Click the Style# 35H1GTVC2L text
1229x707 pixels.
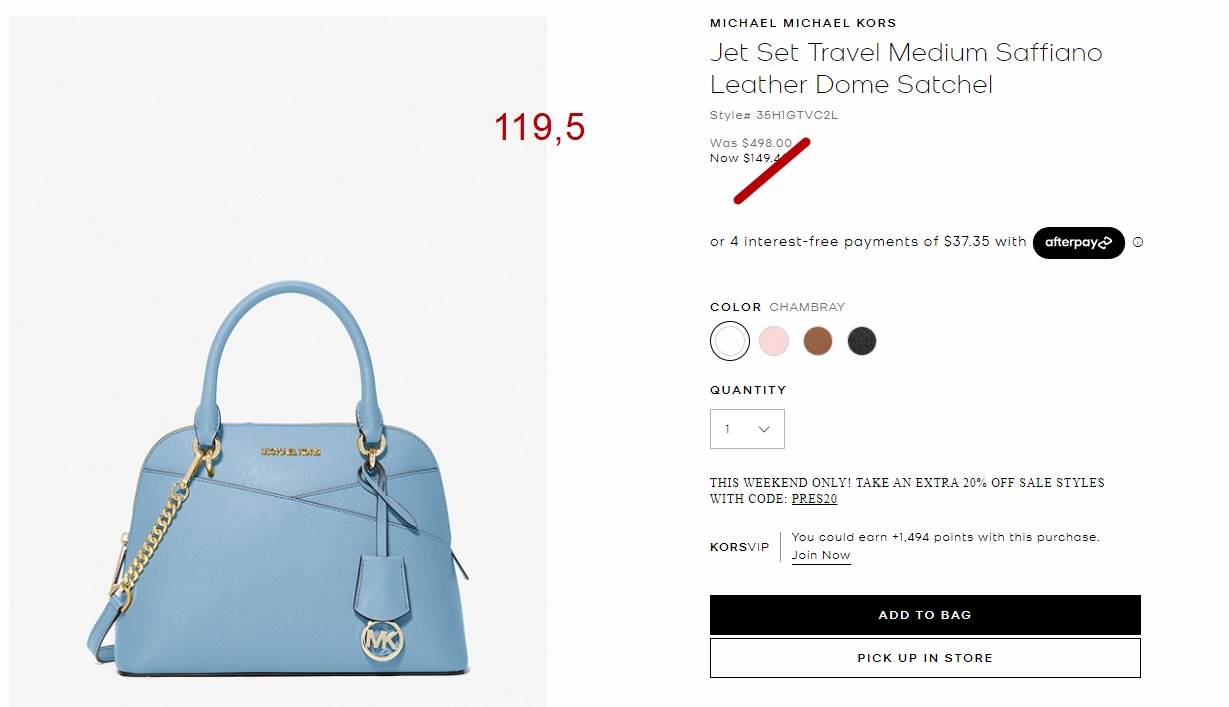pos(774,115)
